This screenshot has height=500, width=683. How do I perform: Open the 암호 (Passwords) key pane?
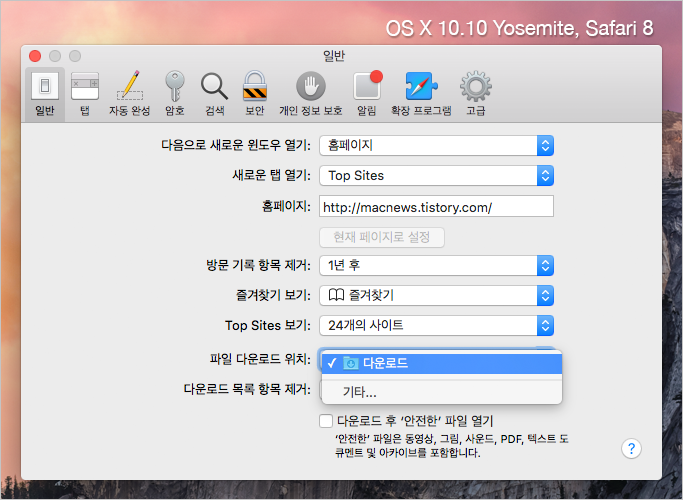[175, 95]
